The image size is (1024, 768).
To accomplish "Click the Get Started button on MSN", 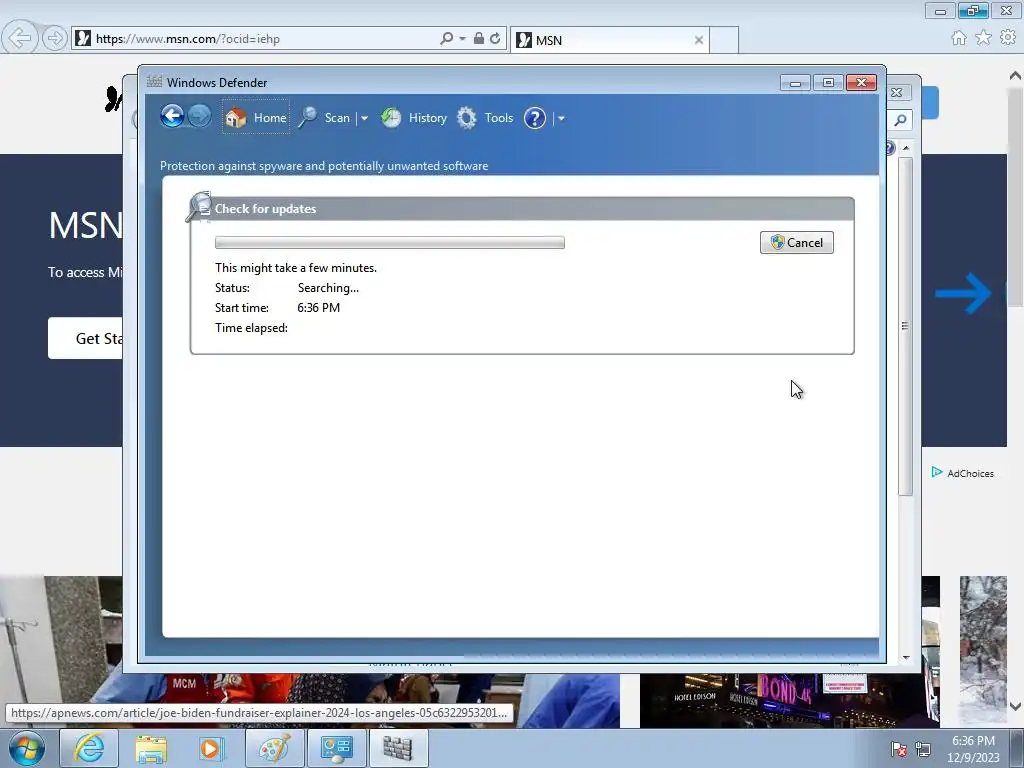I will [x=85, y=338].
